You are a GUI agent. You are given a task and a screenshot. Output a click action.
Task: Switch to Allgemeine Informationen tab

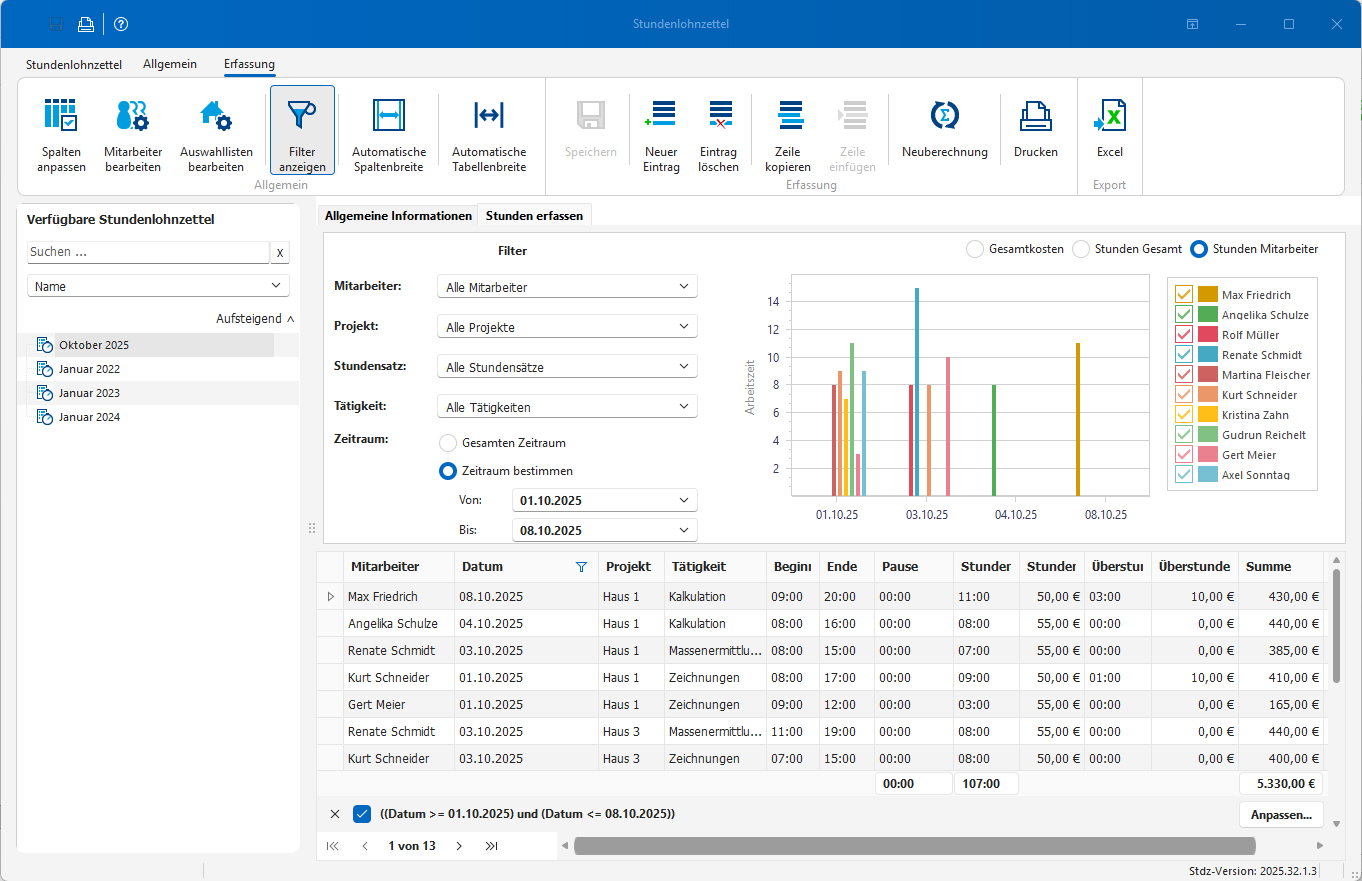coord(397,214)
